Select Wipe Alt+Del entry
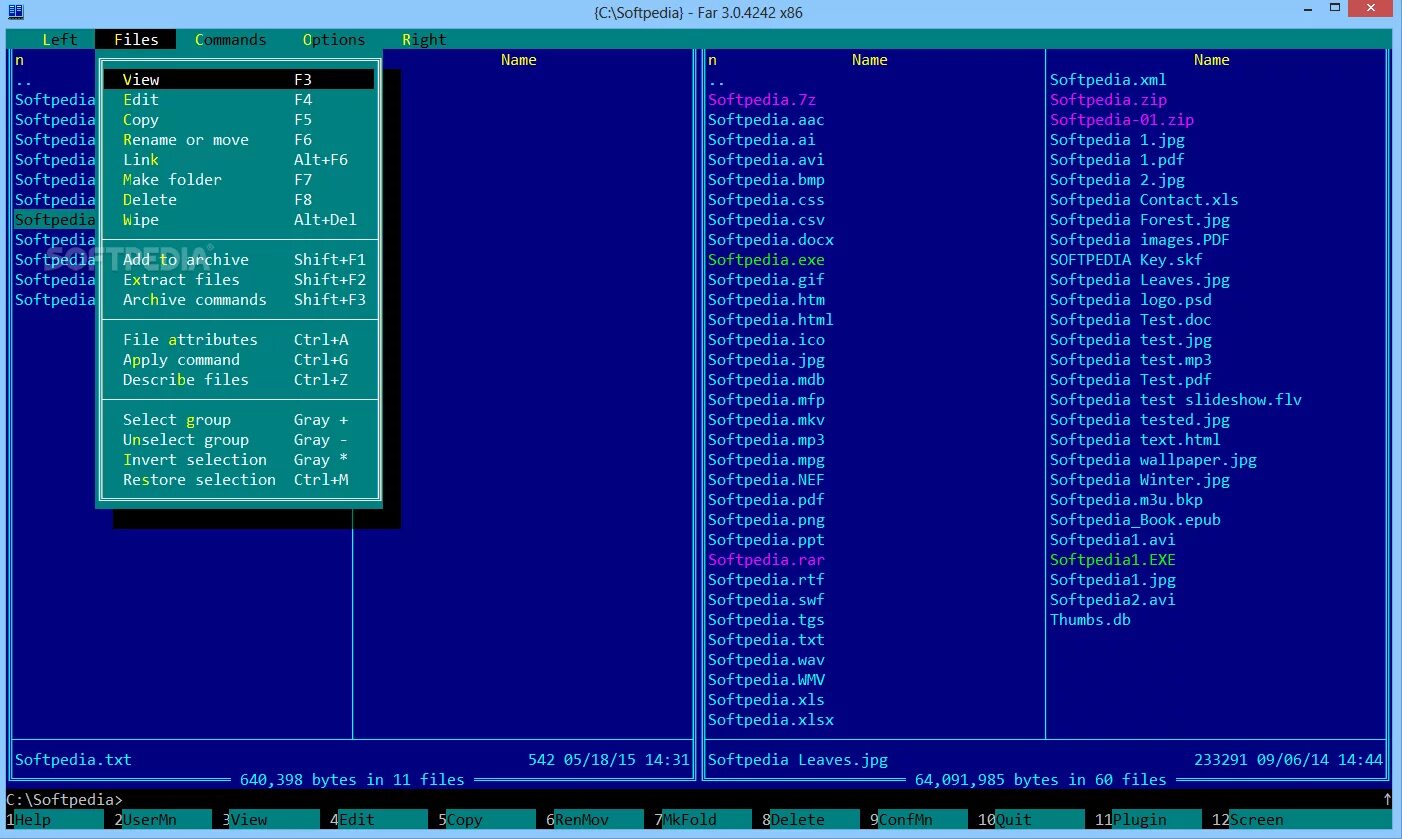The image size is (1402, 839). [x=239, y=220]
